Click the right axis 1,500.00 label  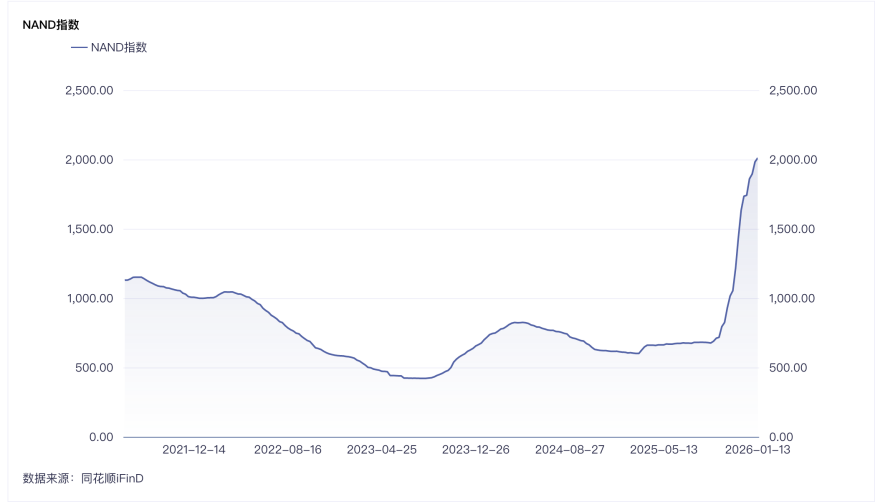(793, 229)
